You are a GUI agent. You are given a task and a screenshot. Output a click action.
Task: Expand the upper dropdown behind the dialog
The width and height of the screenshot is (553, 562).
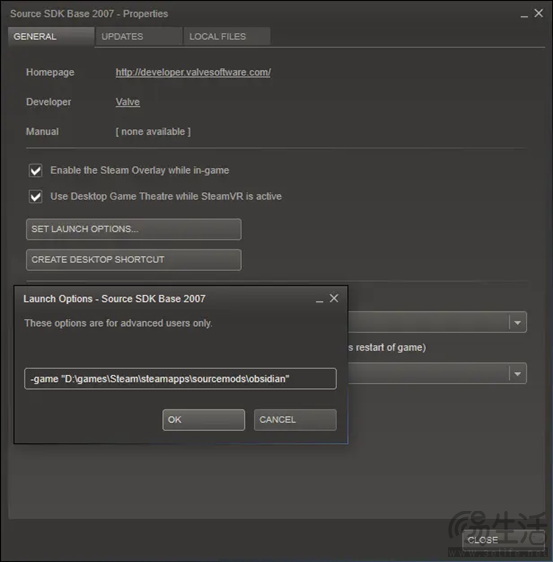[517, 323]
